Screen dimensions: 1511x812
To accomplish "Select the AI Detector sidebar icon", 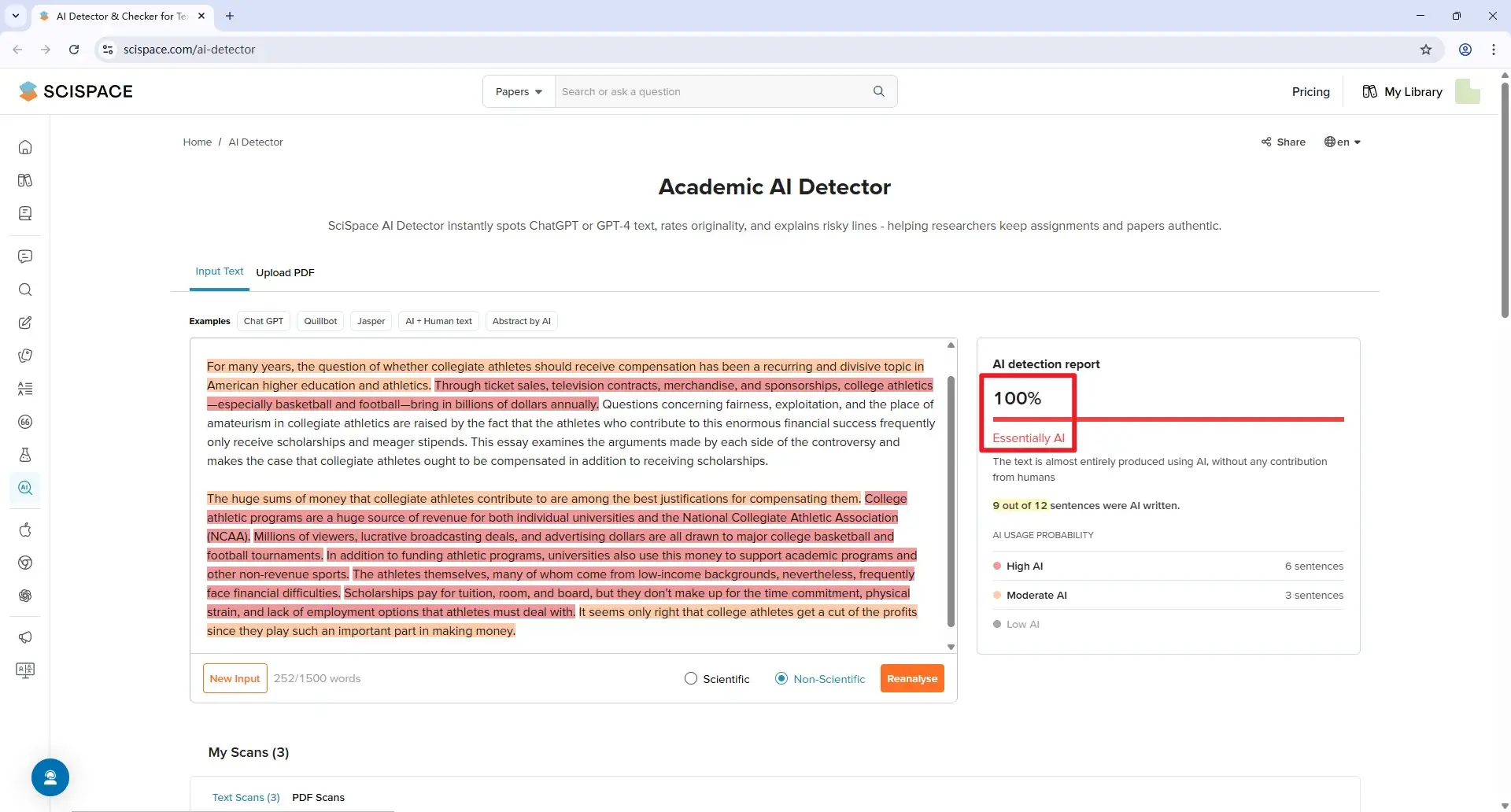I will click(x=25, y=488).
